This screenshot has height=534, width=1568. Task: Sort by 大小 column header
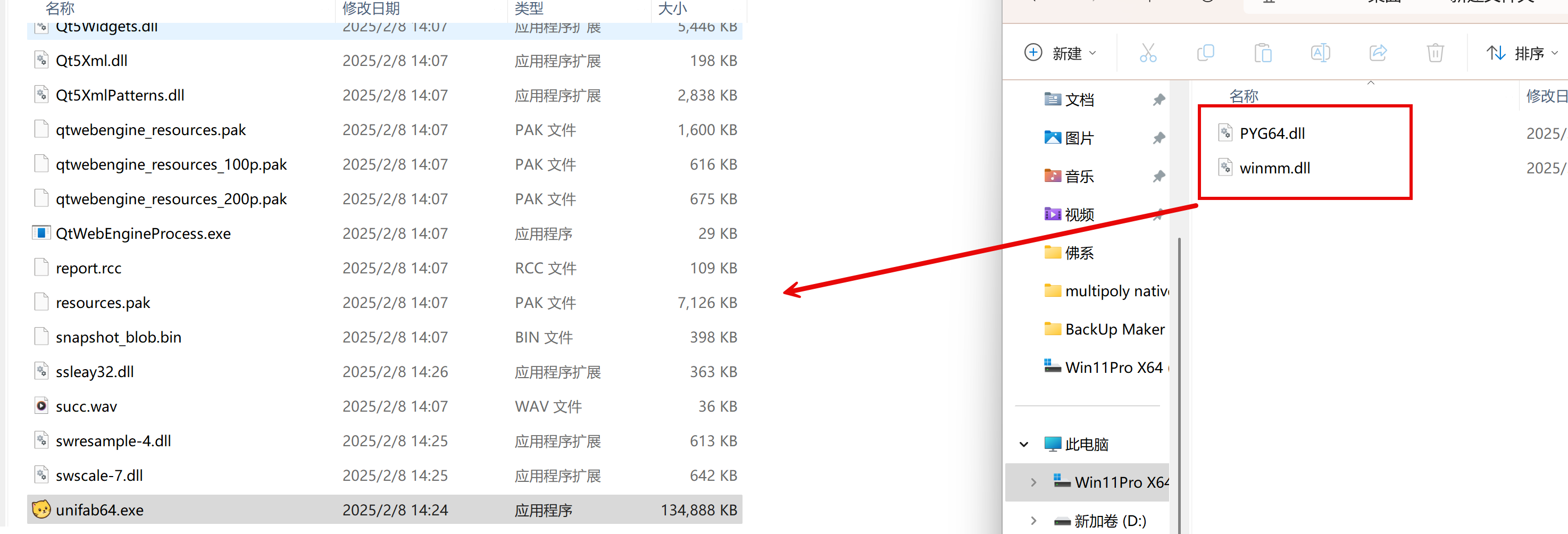672,9
